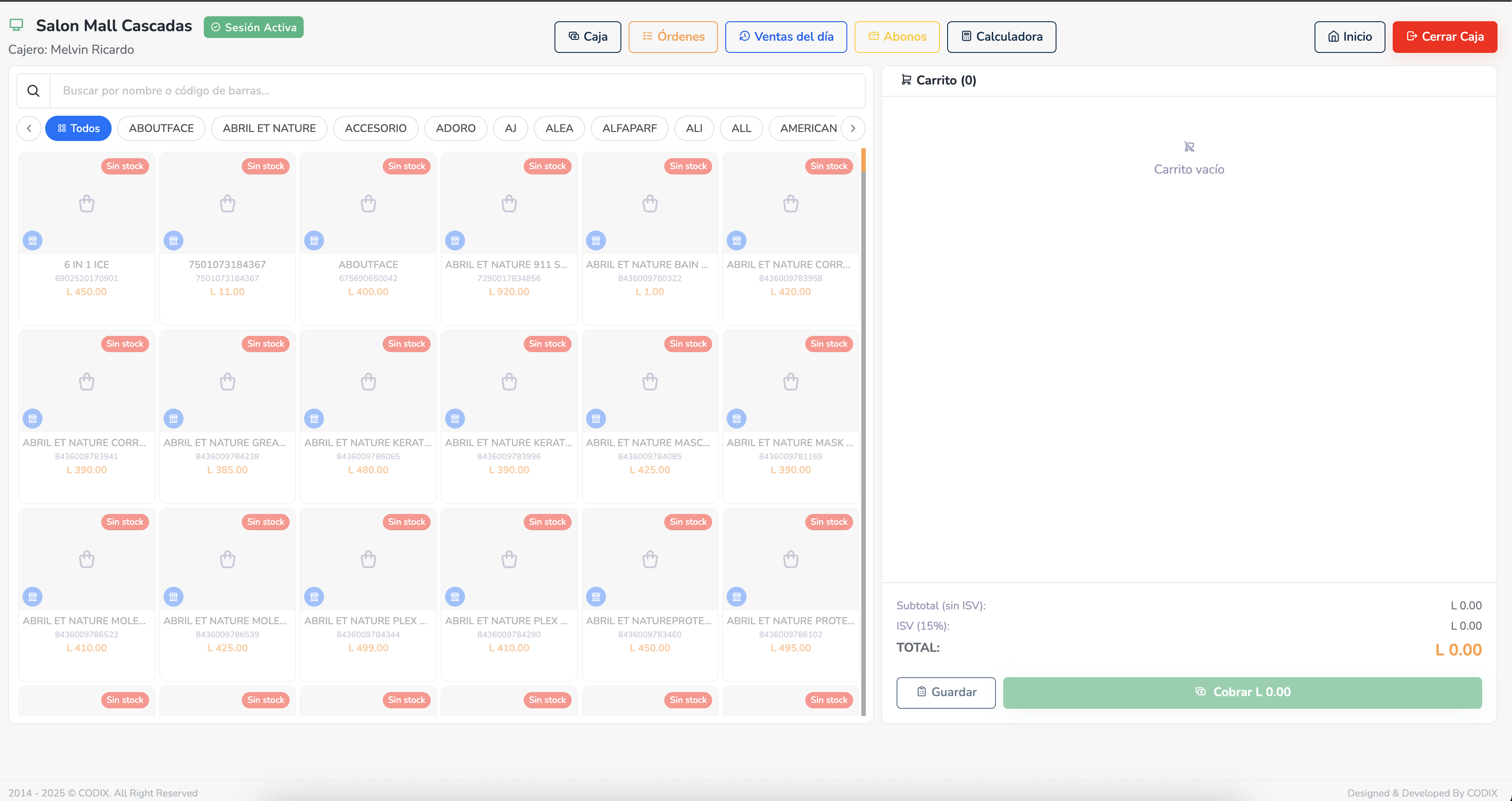
Task: Show more categories with right chevron
Action: click(854, 129)
